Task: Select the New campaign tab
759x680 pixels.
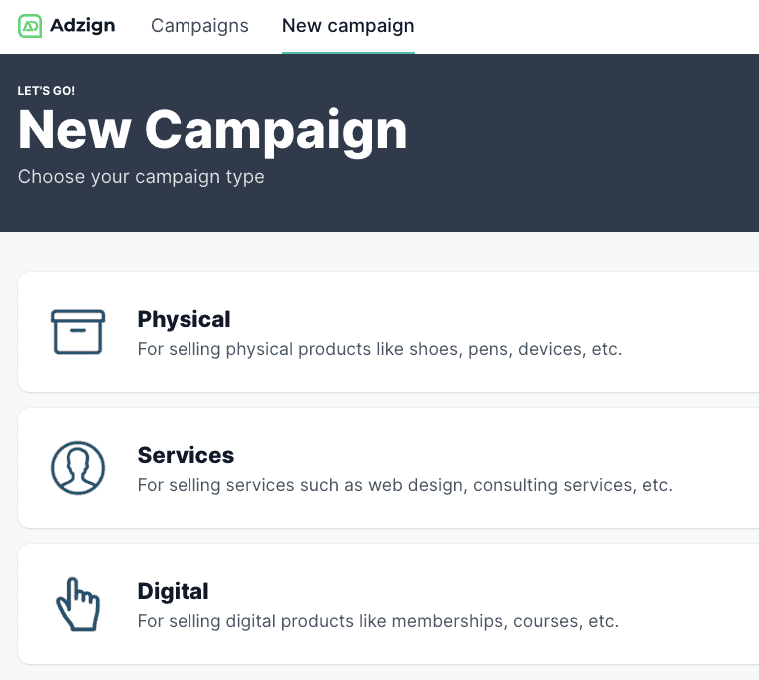Action: (348, 26)
